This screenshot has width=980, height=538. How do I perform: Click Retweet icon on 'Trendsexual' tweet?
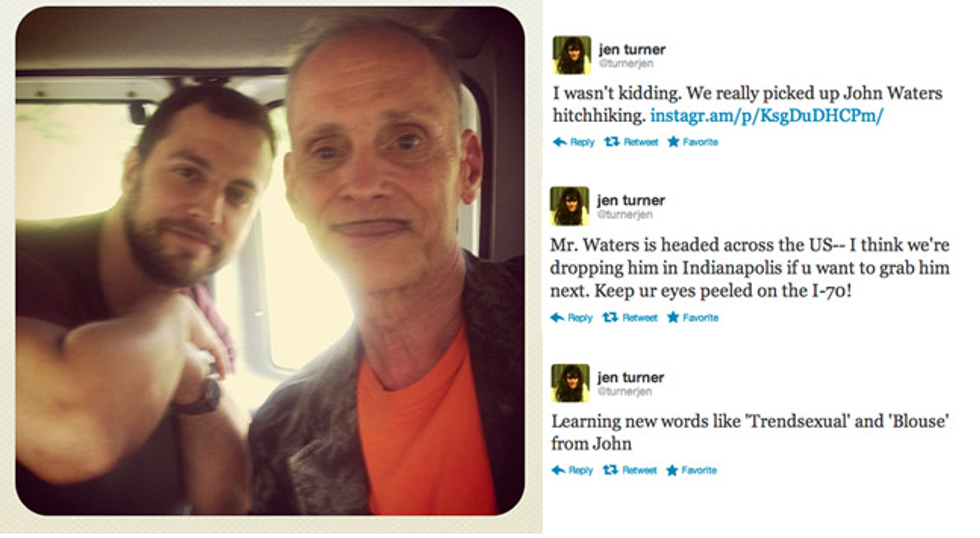[x=610, y=470]
